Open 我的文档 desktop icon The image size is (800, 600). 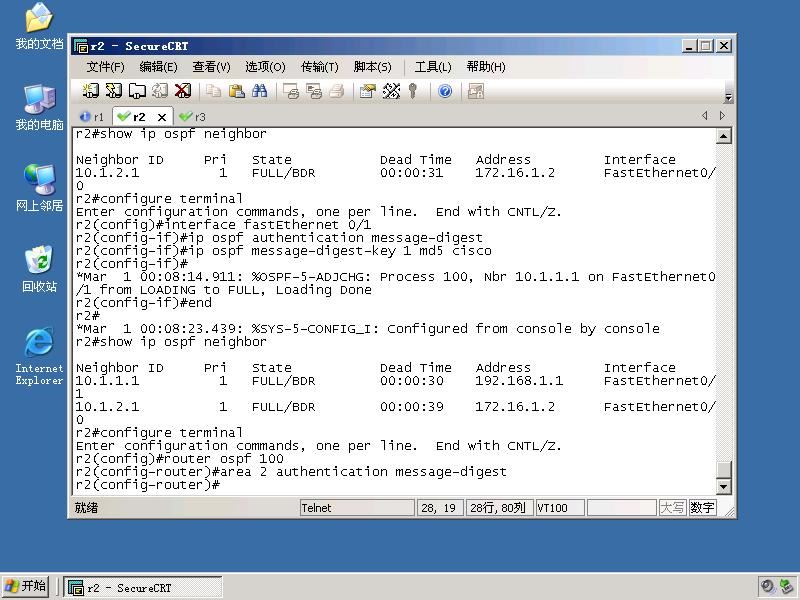tap(39, 27)
